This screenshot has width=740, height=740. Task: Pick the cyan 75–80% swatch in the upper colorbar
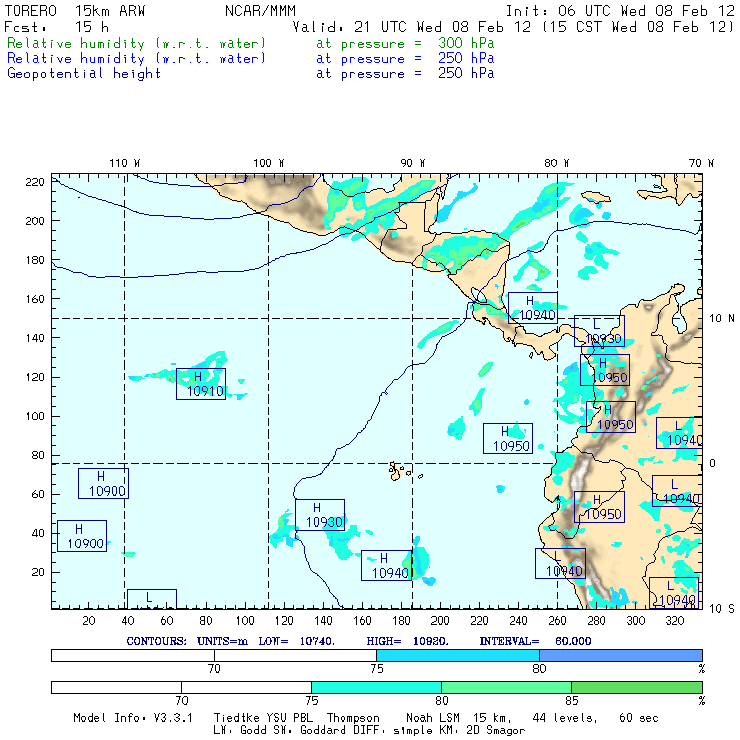[x=458, y=655]
